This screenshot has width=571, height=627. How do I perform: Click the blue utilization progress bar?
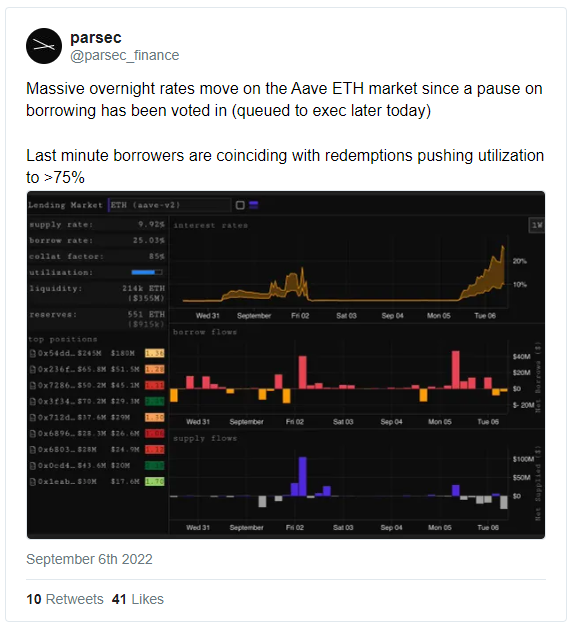[x=147, y=272]
